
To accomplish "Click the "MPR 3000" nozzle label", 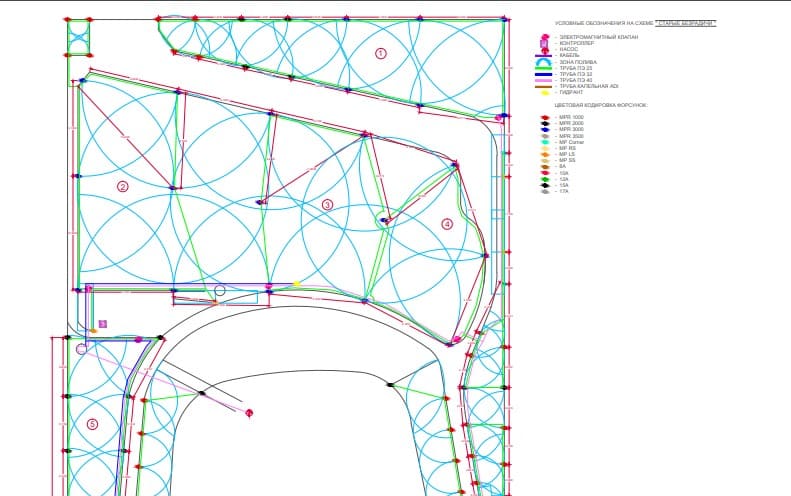I will (572, 129).
